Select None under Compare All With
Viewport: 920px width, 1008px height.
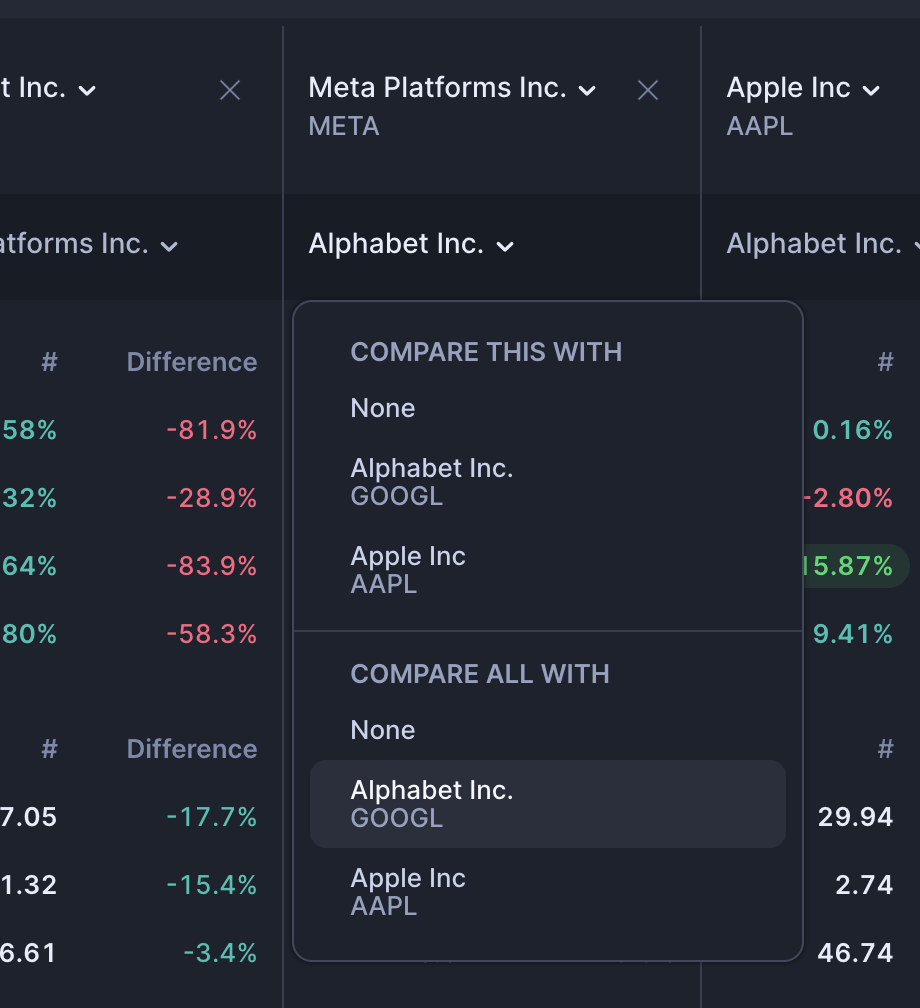click(548, 730)
